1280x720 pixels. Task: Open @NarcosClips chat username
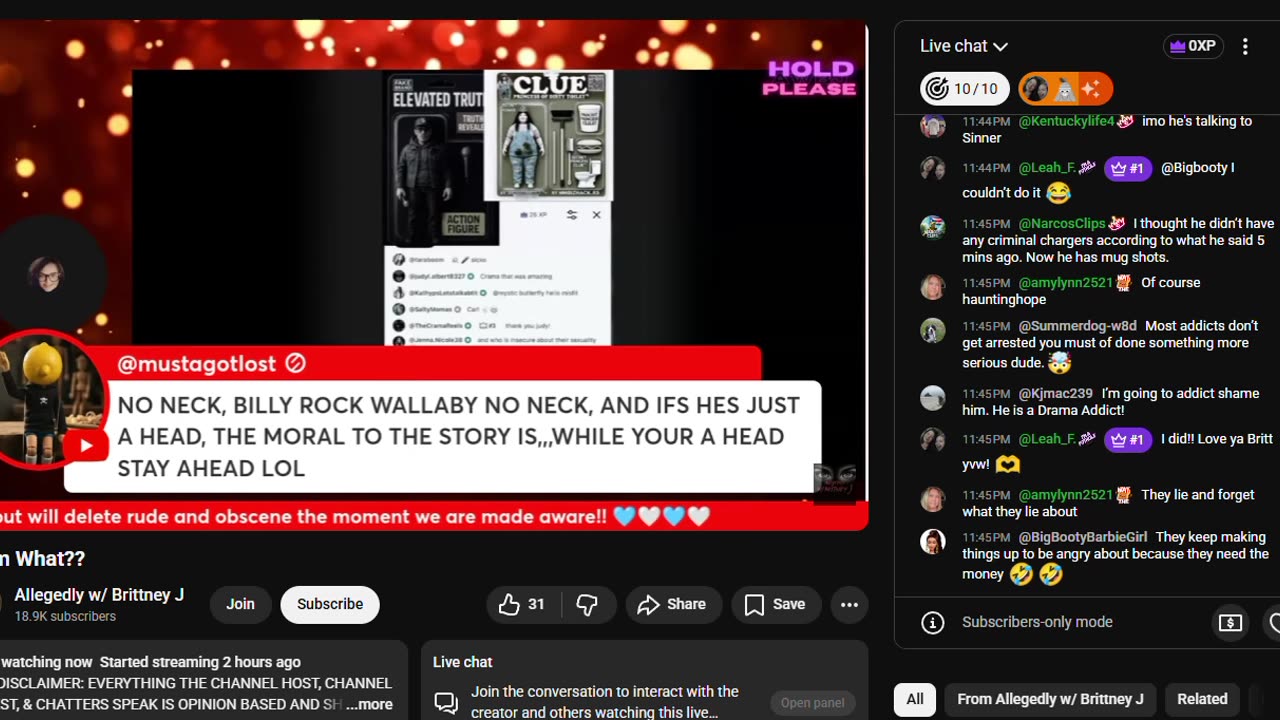pyautogui.click(x=1062, y=224)
